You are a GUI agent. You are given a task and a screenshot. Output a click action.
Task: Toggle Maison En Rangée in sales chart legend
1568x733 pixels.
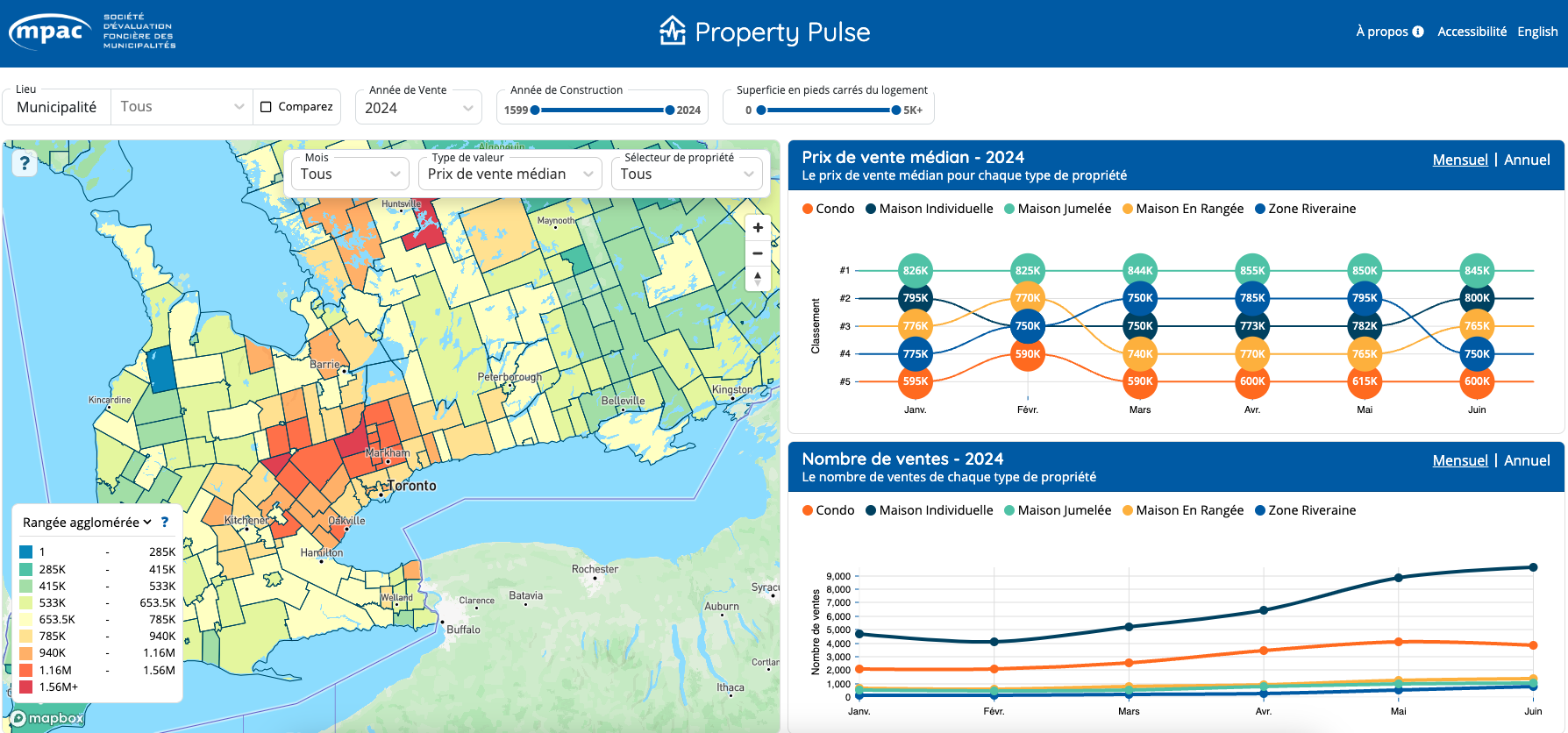point(1183,510)
